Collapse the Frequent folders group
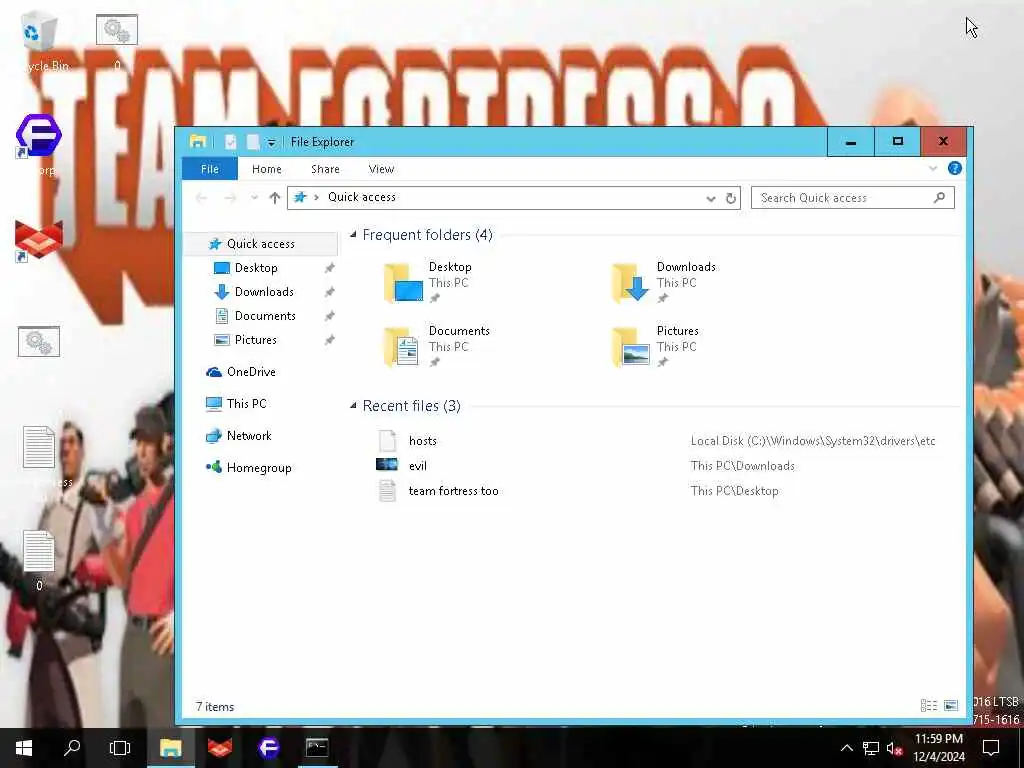 click(x=353, y=234)
